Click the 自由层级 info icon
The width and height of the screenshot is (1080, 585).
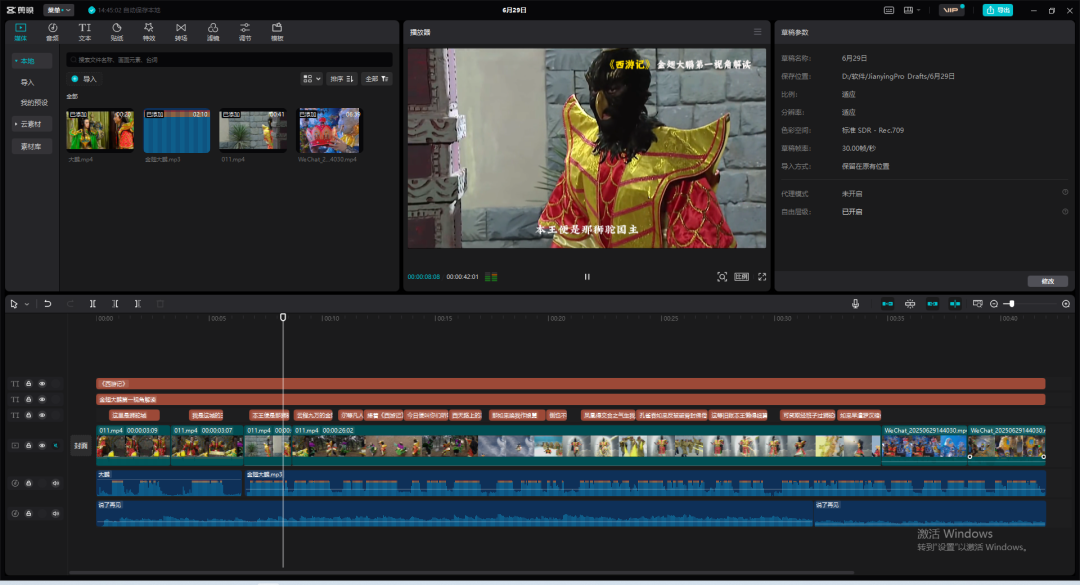[x=1065, y=212]
